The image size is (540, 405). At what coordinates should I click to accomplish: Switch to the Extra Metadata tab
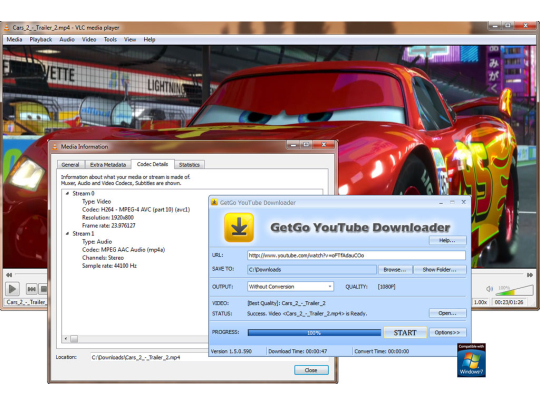(x=108, y=165)
